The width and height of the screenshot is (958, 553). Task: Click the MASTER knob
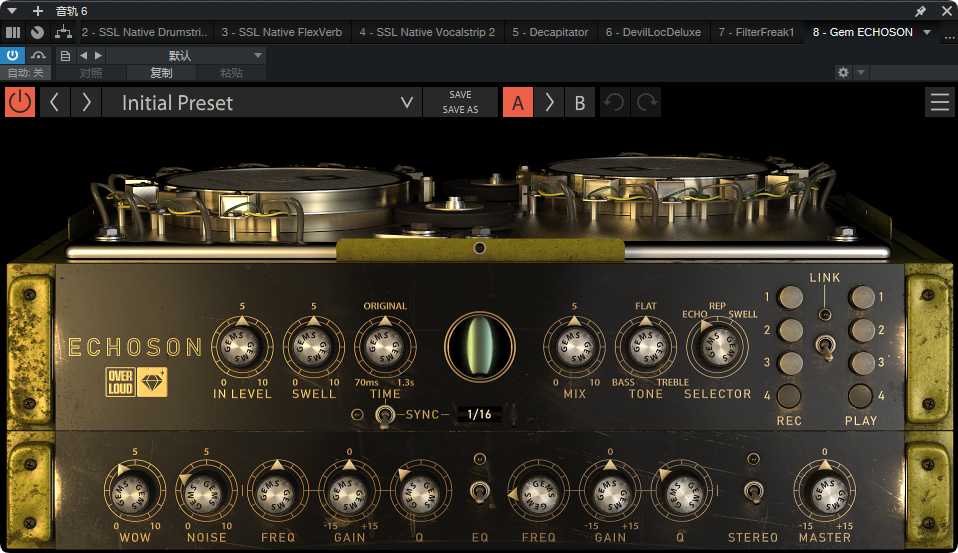coord(824,493)
